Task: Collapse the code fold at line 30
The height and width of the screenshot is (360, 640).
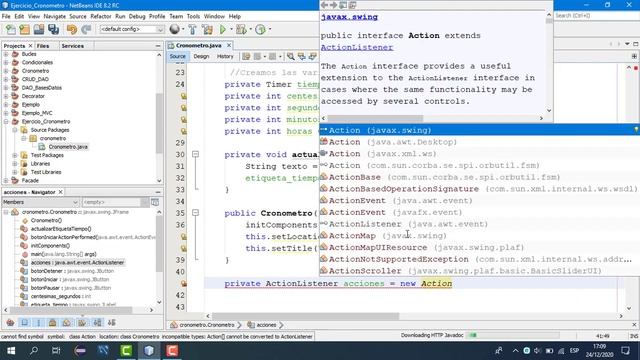Action: tap(196, 154)
